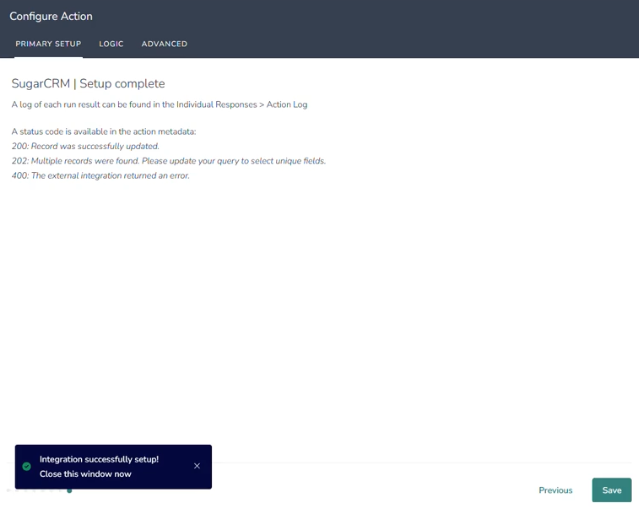Screen dimensions: 639x509
Task: Click the Save button
Action: (611, 490)
